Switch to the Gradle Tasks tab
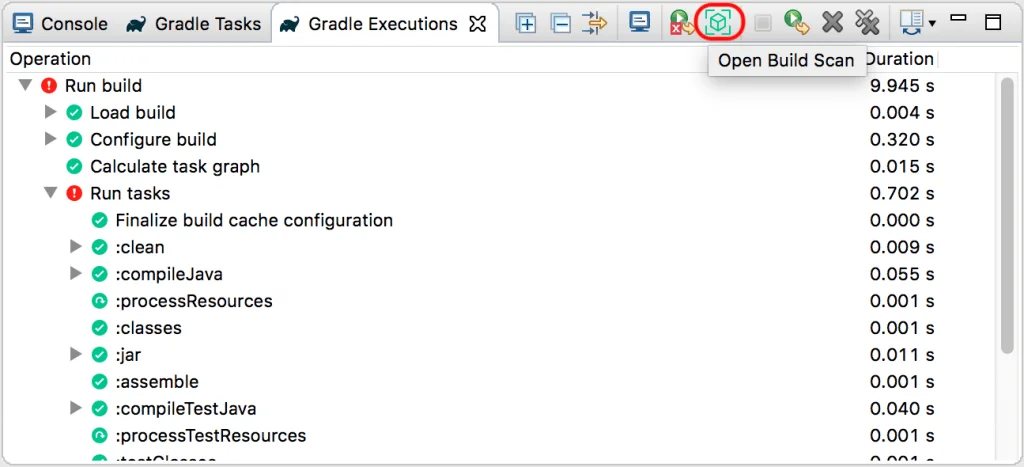 [x=194, y=23]
